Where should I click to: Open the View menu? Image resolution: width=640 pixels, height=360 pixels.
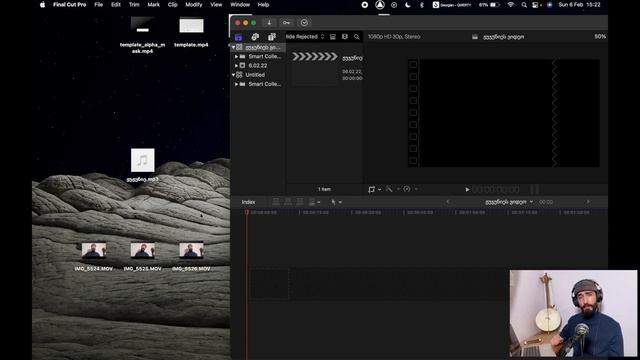tap(216, 5)
